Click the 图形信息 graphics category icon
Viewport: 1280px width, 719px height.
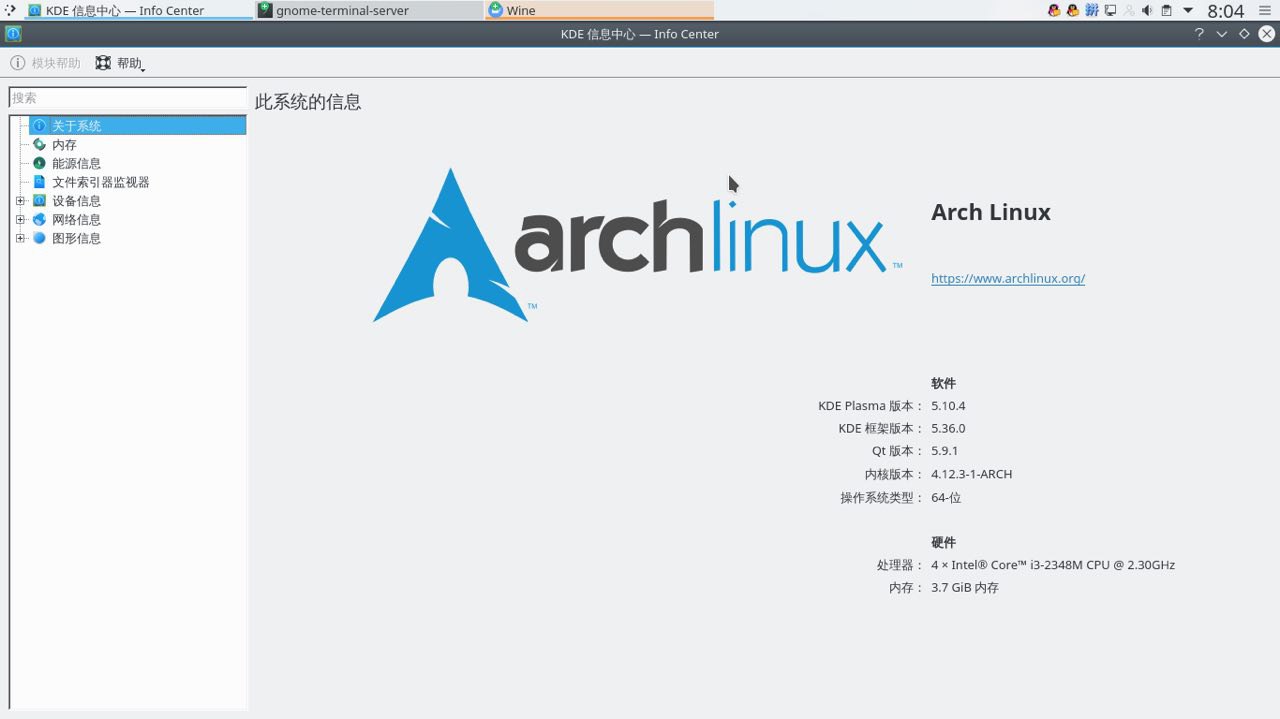click(40, 238)
